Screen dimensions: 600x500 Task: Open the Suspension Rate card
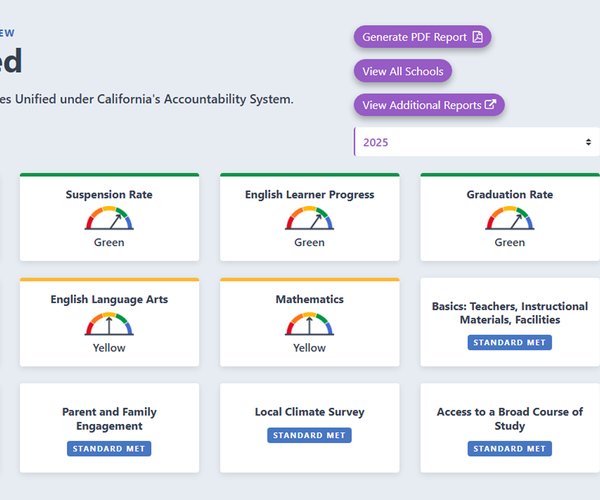point(109,217)
